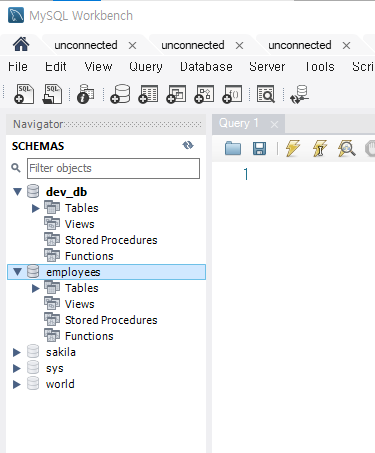Collapse the dev_db schema
The height and width of the screenshot is (453, 375).
[17, 192]
